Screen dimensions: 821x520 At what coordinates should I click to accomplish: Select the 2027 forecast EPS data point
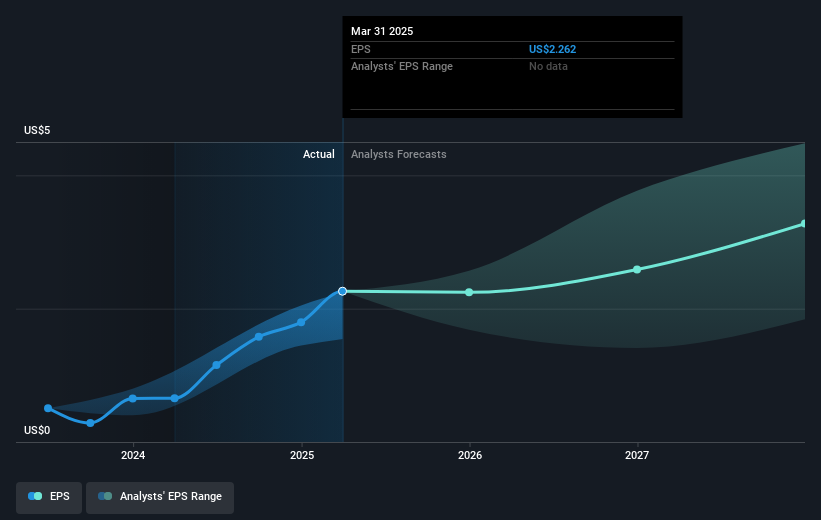pyautogui.click(x=637, y=270)
